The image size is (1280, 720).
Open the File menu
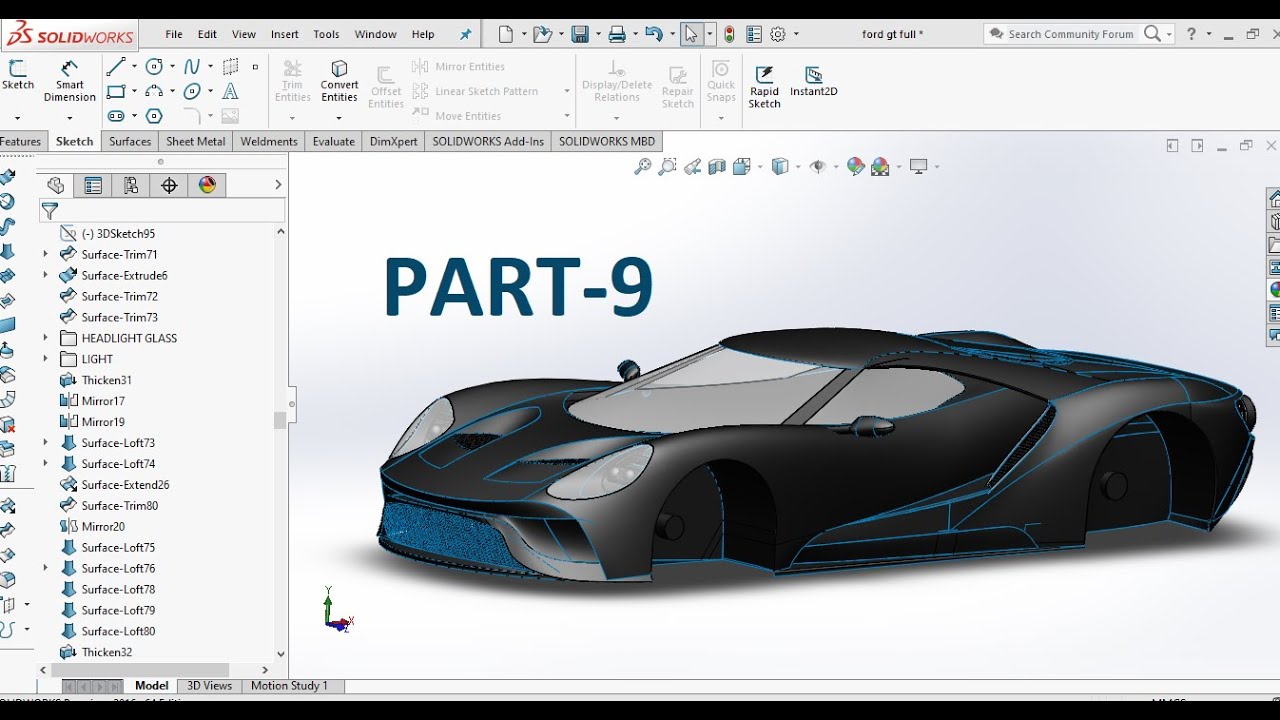pyautogui.click(x=174, y=34)
